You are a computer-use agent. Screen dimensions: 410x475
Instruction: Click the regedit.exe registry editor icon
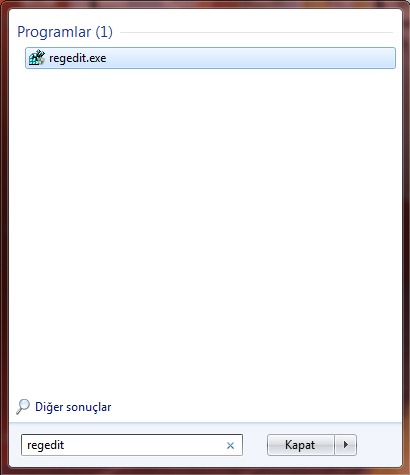37,58
